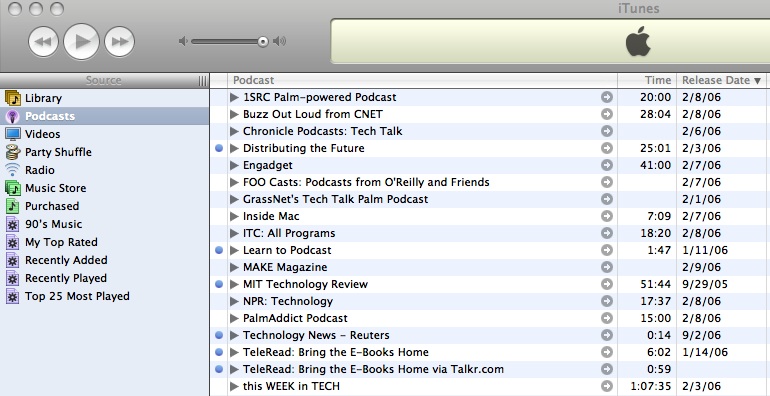Expand ITC: All Programs podcast
Viewport: 770px width, 396px height.
tap(234, 233)
